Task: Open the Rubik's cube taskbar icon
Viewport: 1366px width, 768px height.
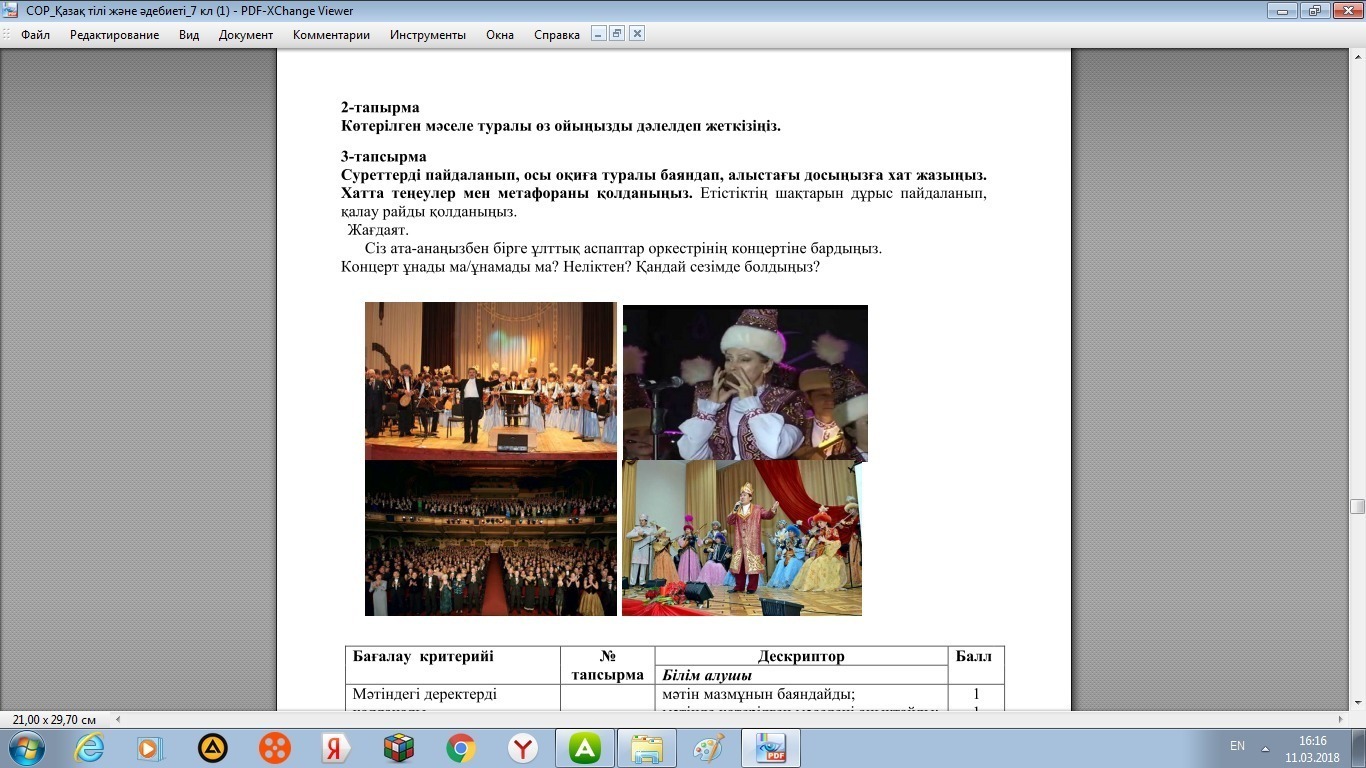Action: (398, 748)
